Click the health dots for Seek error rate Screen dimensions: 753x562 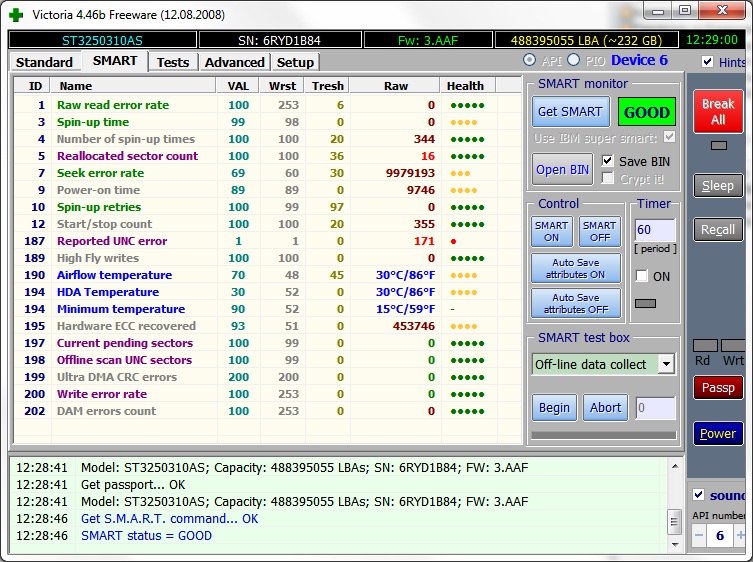click(460, 173)
